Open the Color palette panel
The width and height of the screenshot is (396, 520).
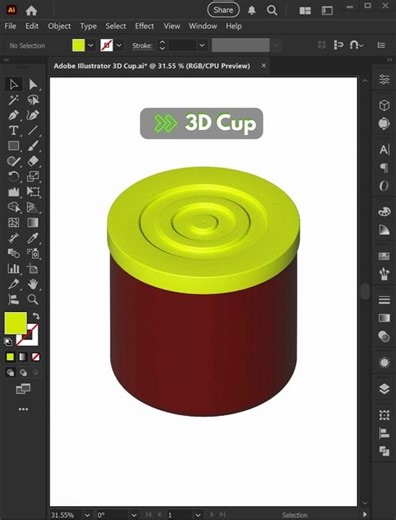(384, 211)
